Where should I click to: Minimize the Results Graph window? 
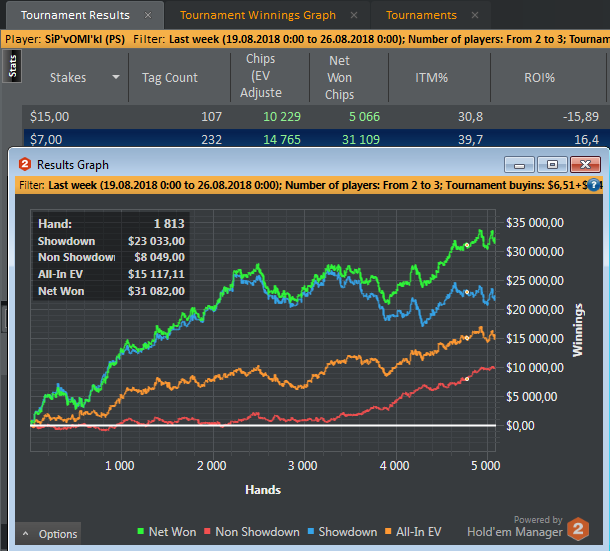519,165
